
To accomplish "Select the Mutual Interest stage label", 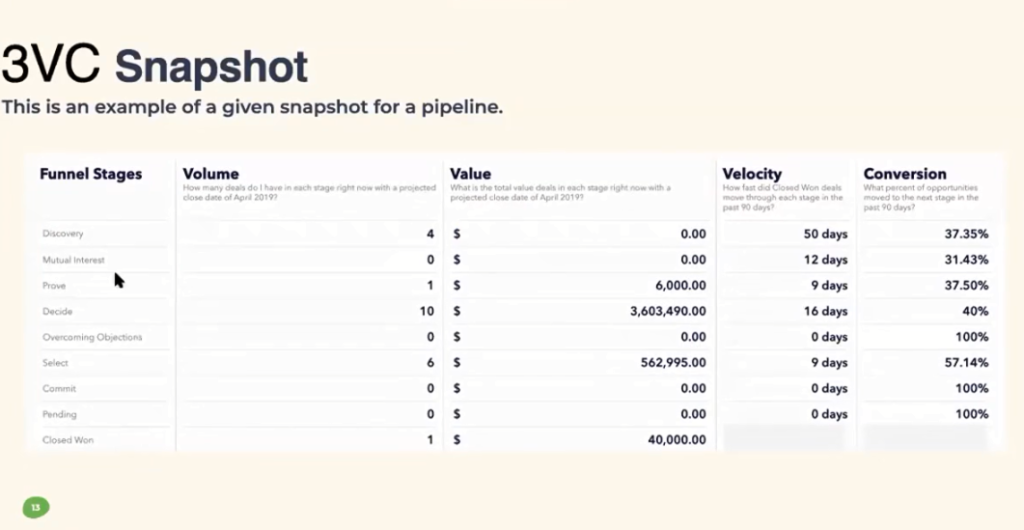I will 73,260.
